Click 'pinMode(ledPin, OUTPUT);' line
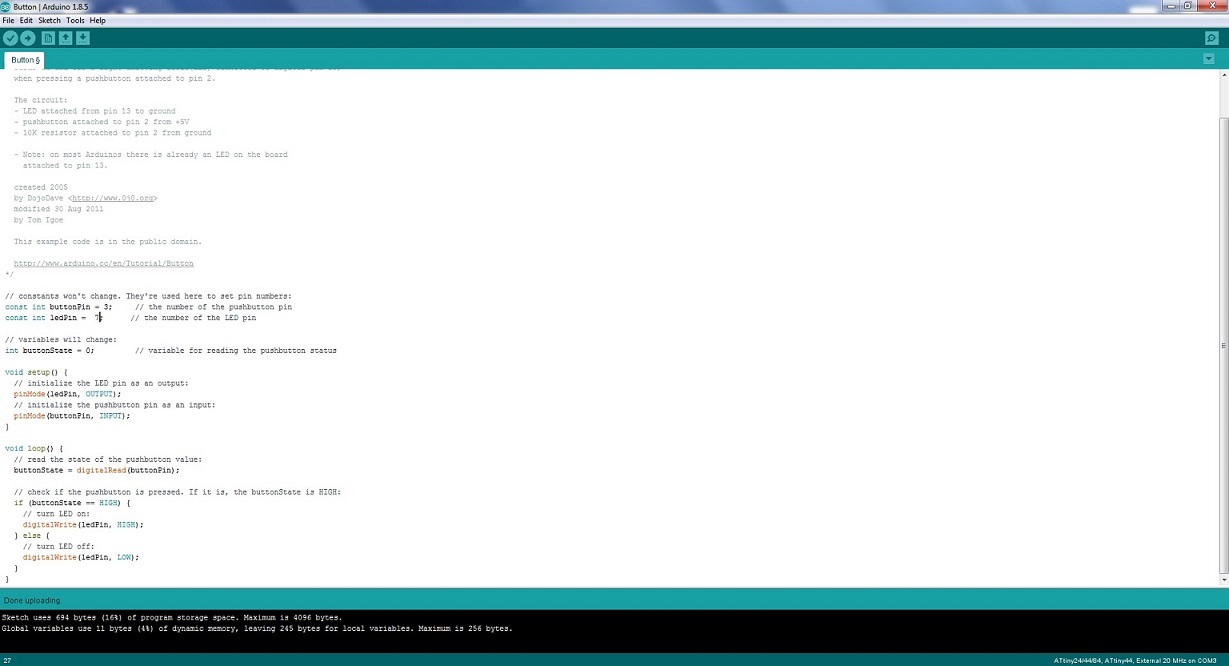Image resolution: width=1229 pixels, height=666 pixels. [67, 394]
